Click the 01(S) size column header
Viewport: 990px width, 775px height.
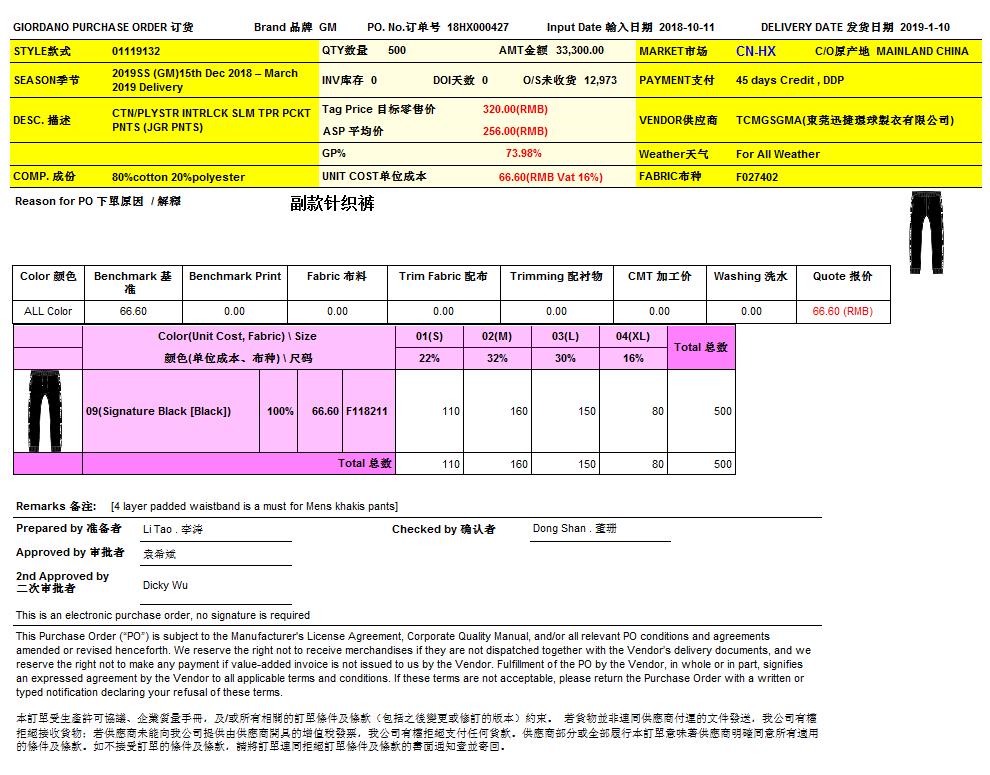point(429,336)
